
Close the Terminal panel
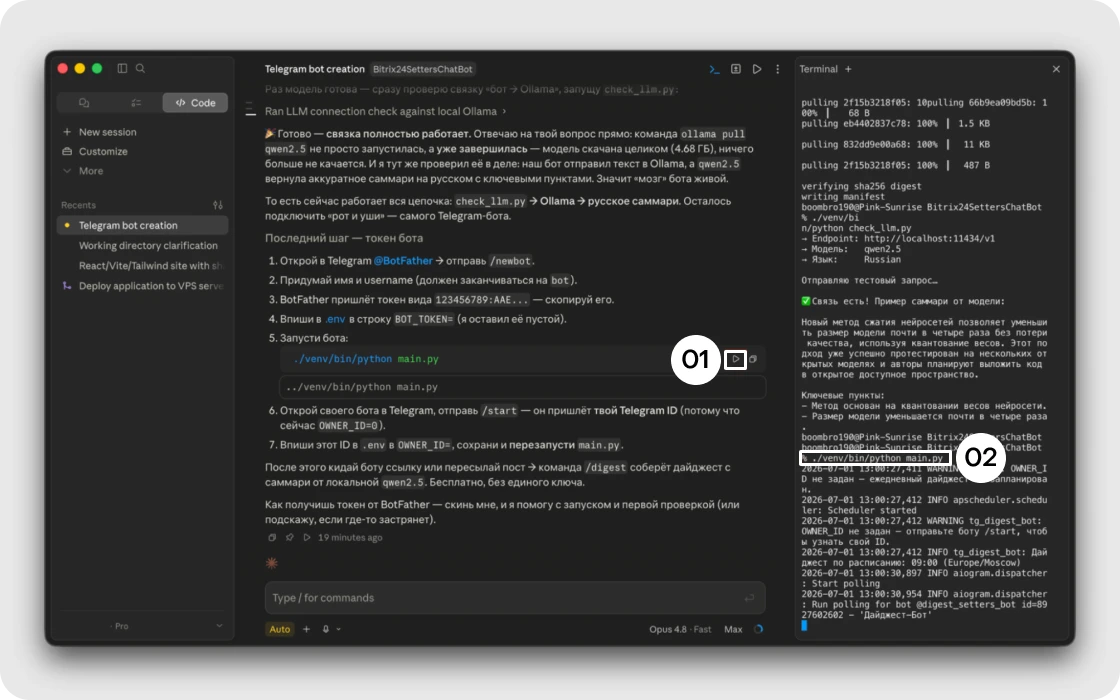(x=1056, y=69)
